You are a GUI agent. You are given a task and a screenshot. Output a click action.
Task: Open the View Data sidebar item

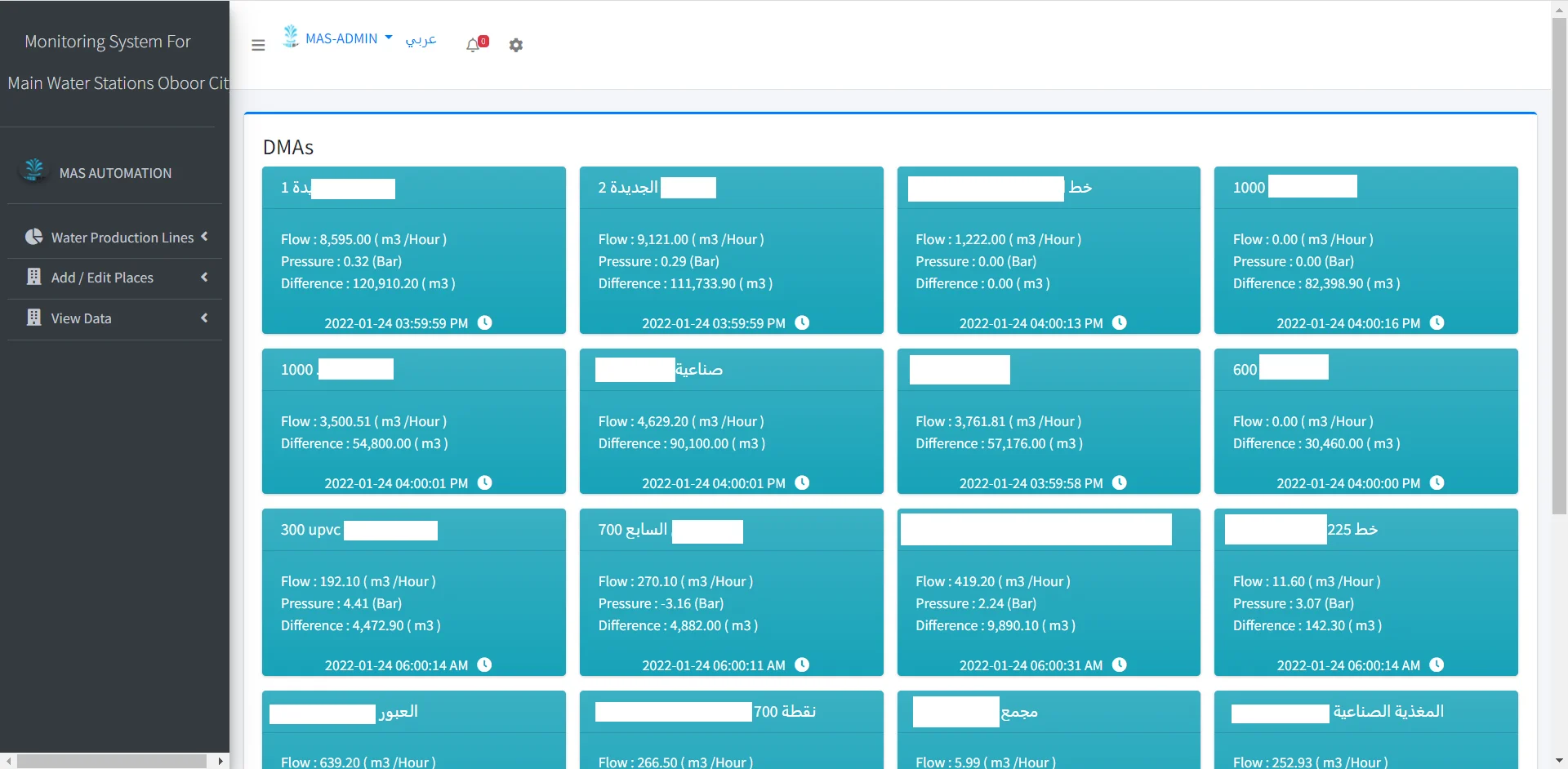(x=115, y=318)
